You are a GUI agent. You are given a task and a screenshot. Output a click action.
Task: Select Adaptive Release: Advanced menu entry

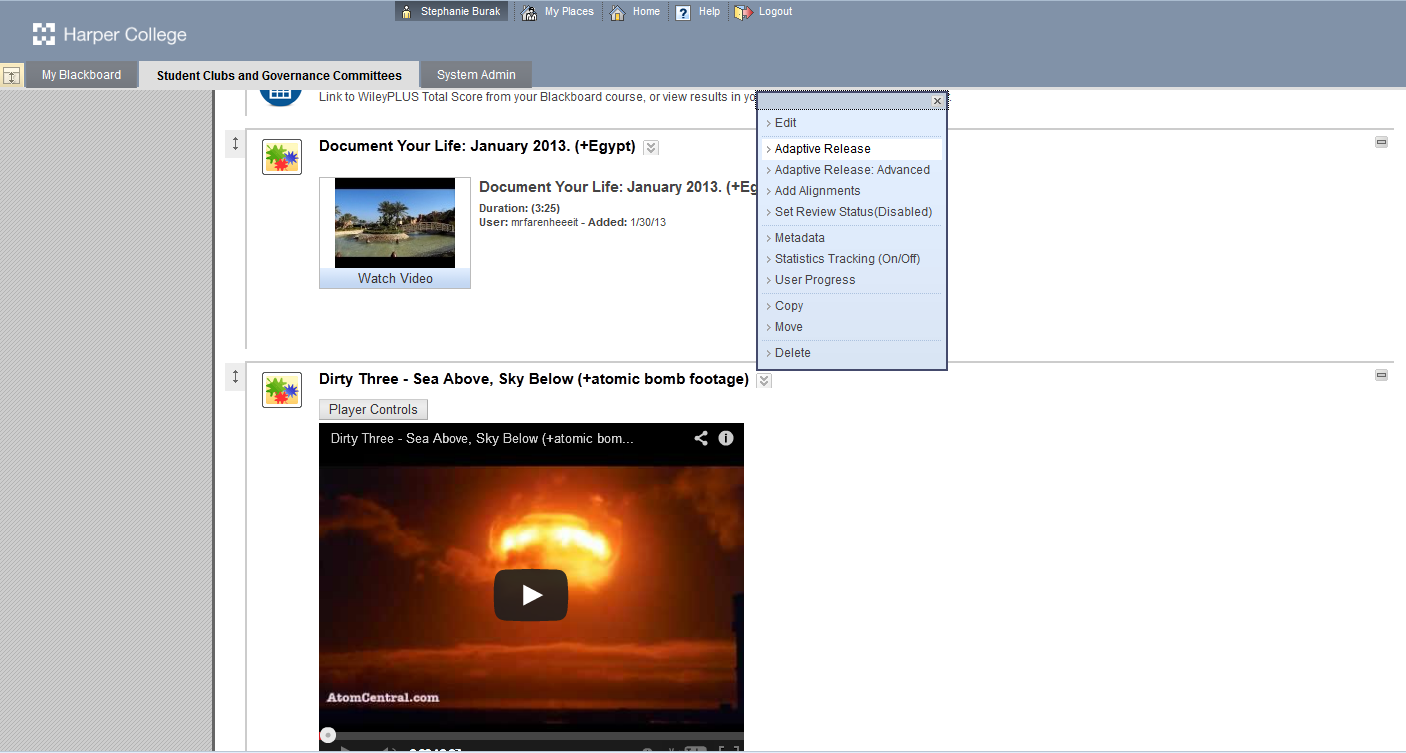[852, 170]
